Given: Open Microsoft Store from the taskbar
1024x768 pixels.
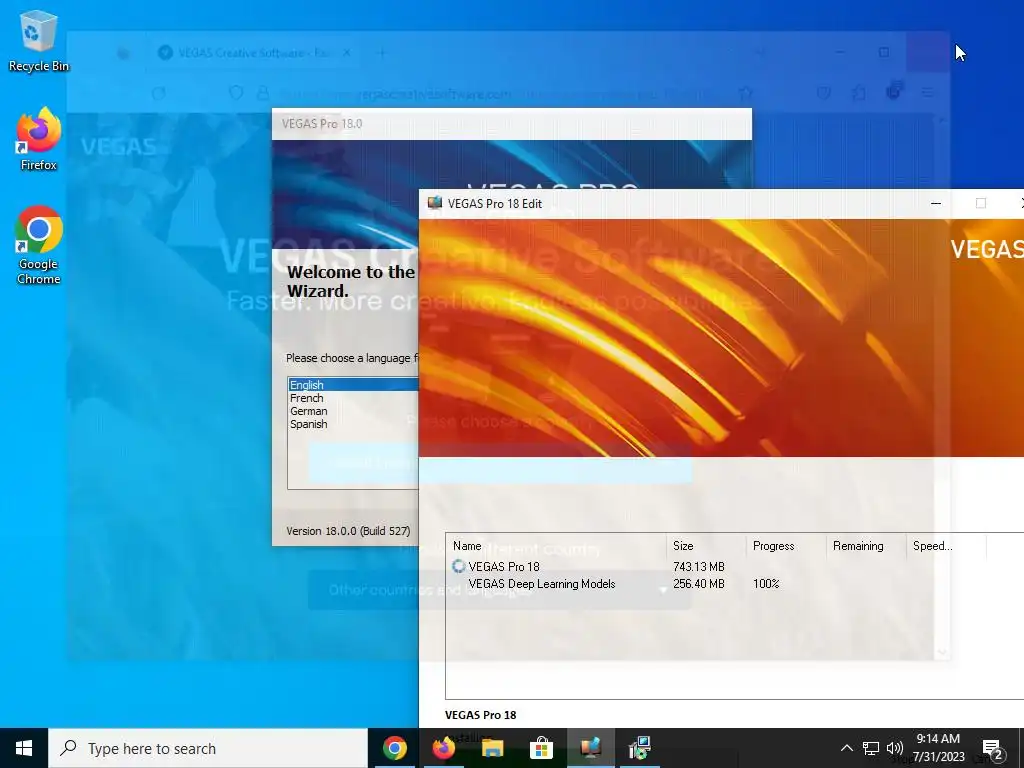Looking at the screenshot, I should click(x=541, y=748).
